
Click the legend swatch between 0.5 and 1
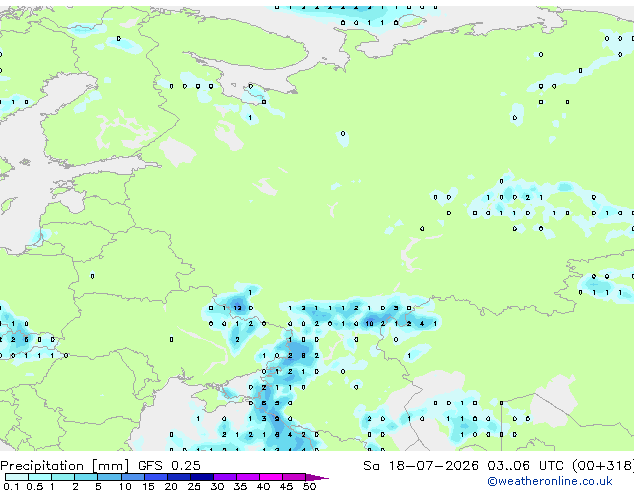click(x=40, y=477)
